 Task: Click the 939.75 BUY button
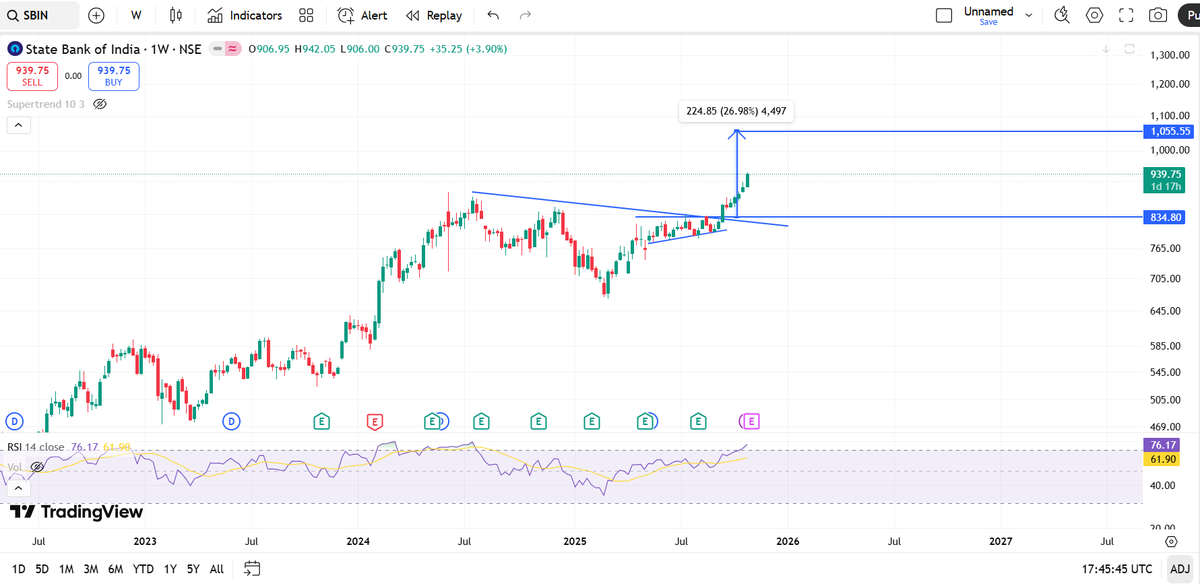(114, 76)
